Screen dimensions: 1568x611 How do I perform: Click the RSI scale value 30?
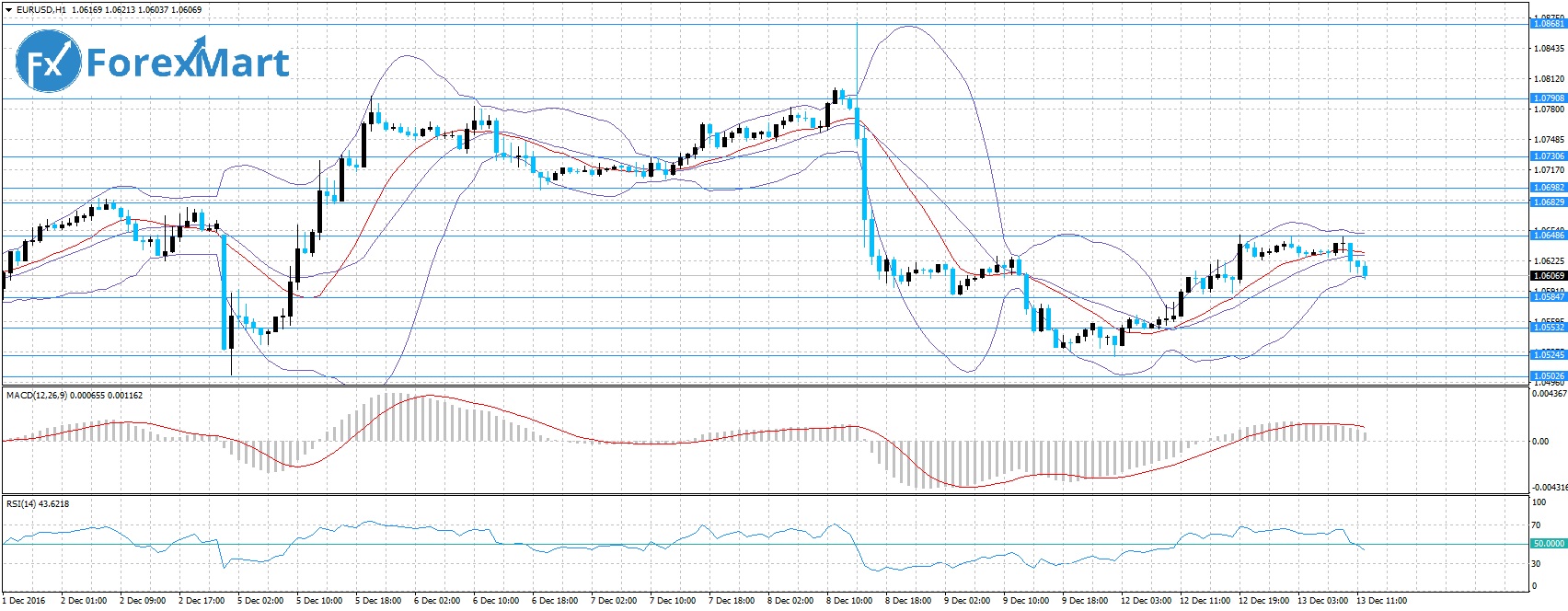1538,564
